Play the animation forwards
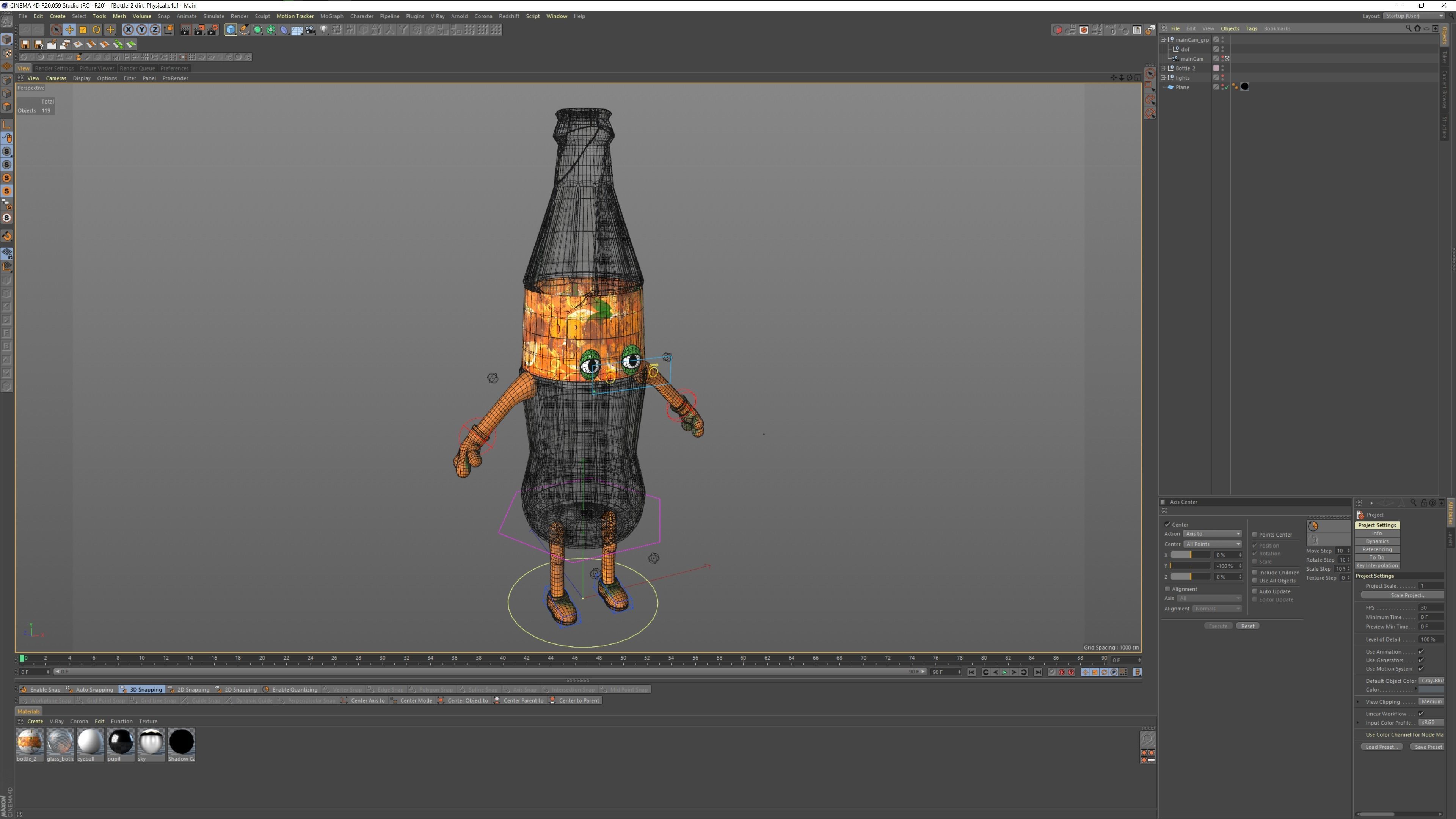The height and width of the screenshot is (819, 1456). tap(1004, 672)
